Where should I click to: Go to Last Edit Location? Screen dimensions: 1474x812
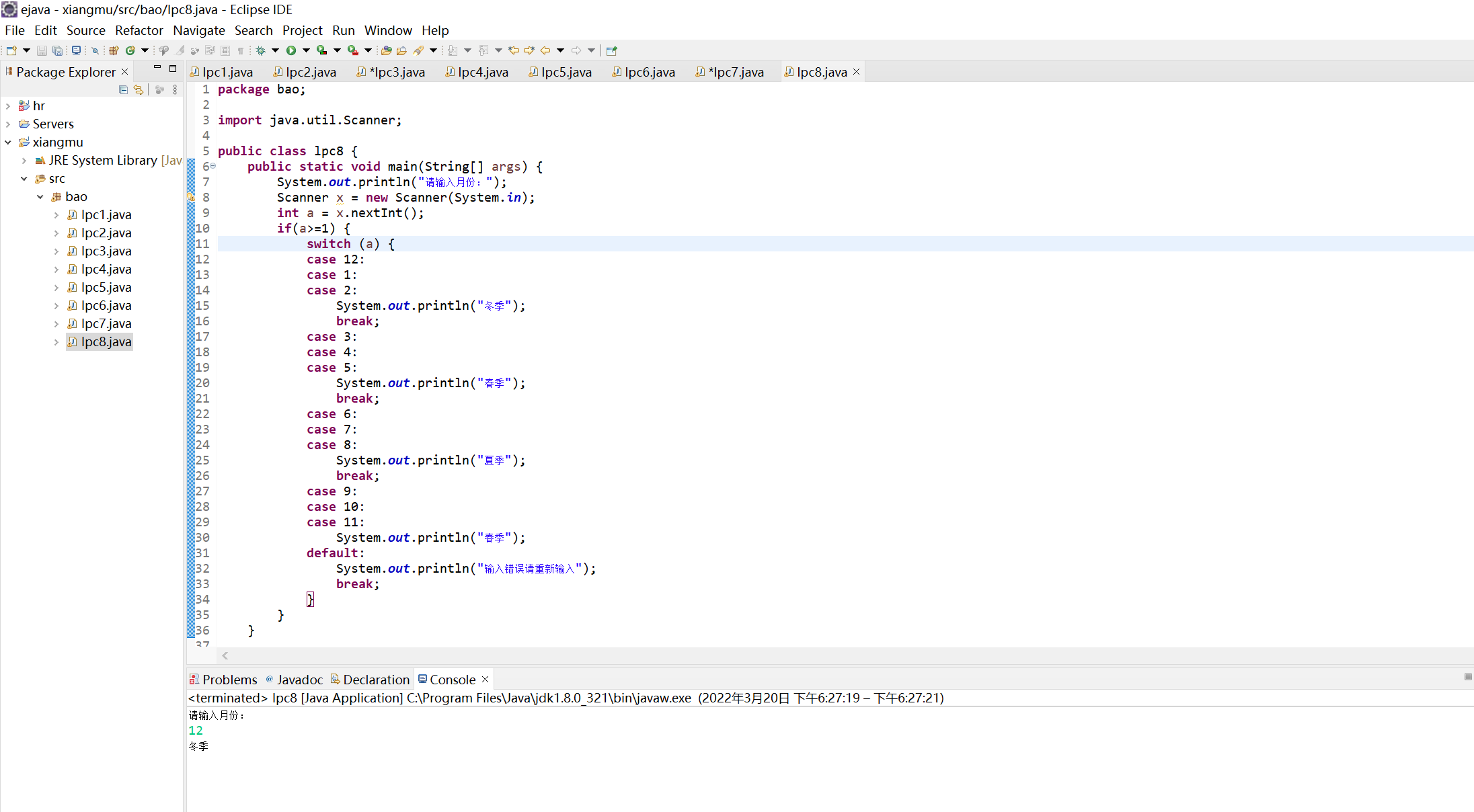514,50
